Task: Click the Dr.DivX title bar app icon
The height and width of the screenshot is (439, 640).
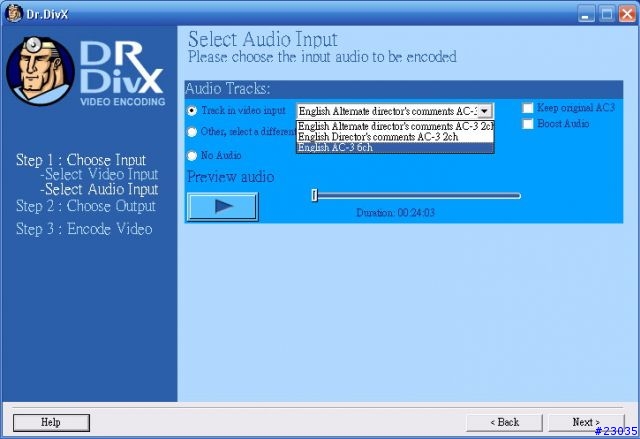Action: pyautogui.click(x=14, y=14)
